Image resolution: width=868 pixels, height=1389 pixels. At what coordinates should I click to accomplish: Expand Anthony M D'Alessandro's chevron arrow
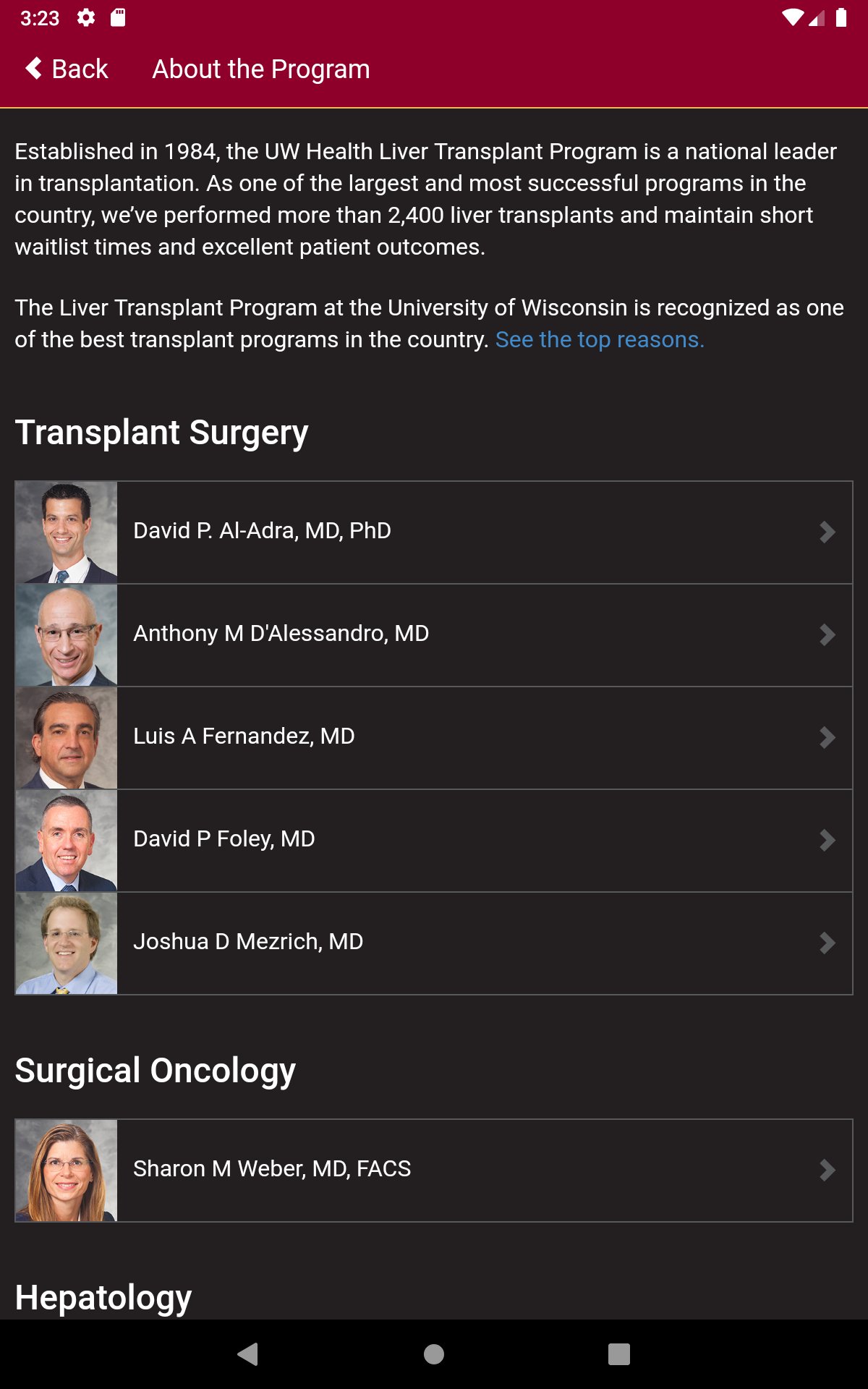pyautogui.click(x=827, y=635)
